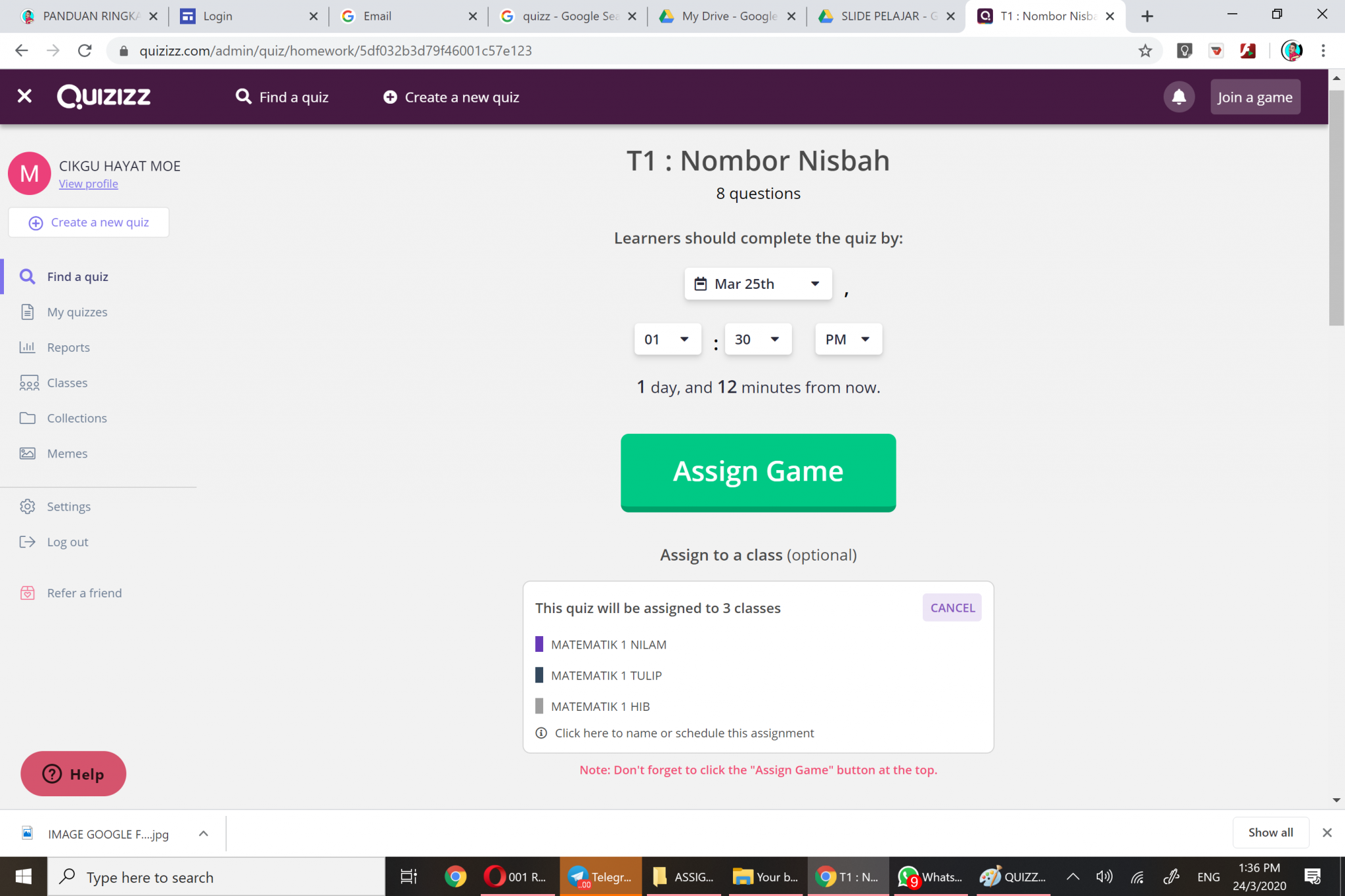Open the Memes section
This screenshot has height=896, width=1345.
[x=66, y=453]
